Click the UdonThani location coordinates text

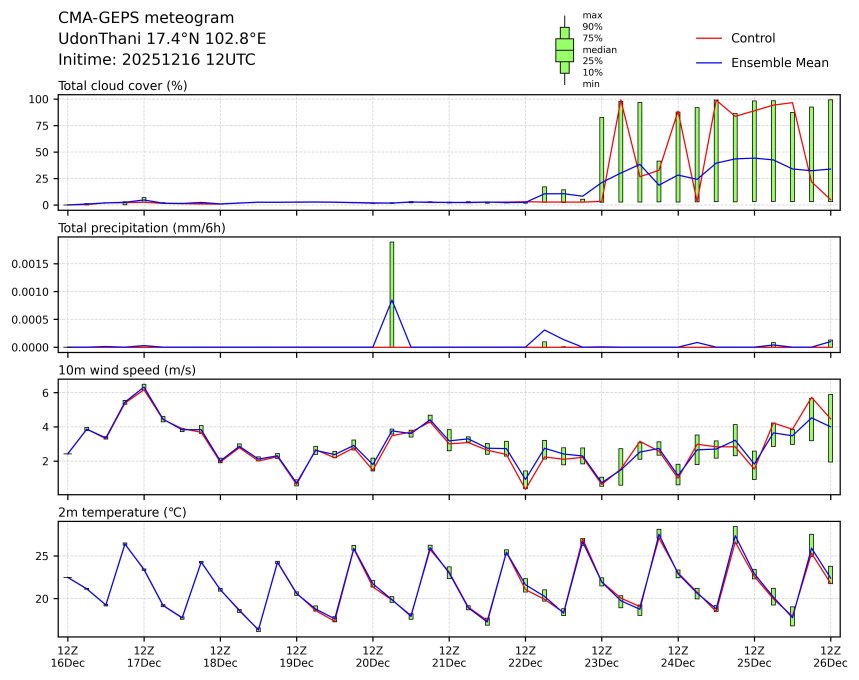(162, 39)
